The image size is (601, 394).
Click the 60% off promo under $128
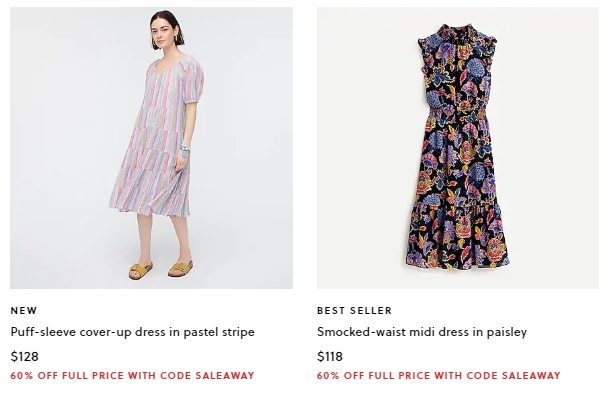[132, 376]
